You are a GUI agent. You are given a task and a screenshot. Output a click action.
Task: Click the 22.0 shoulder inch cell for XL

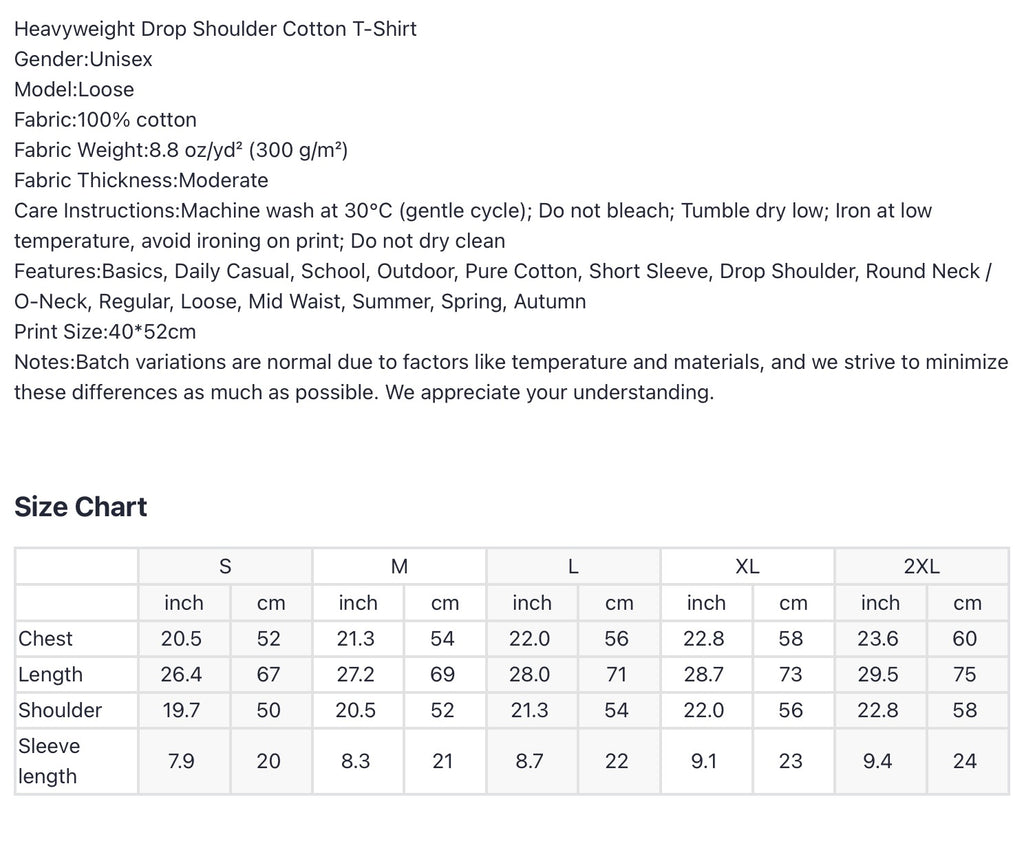pyautogui.click(x=707, y=710)
